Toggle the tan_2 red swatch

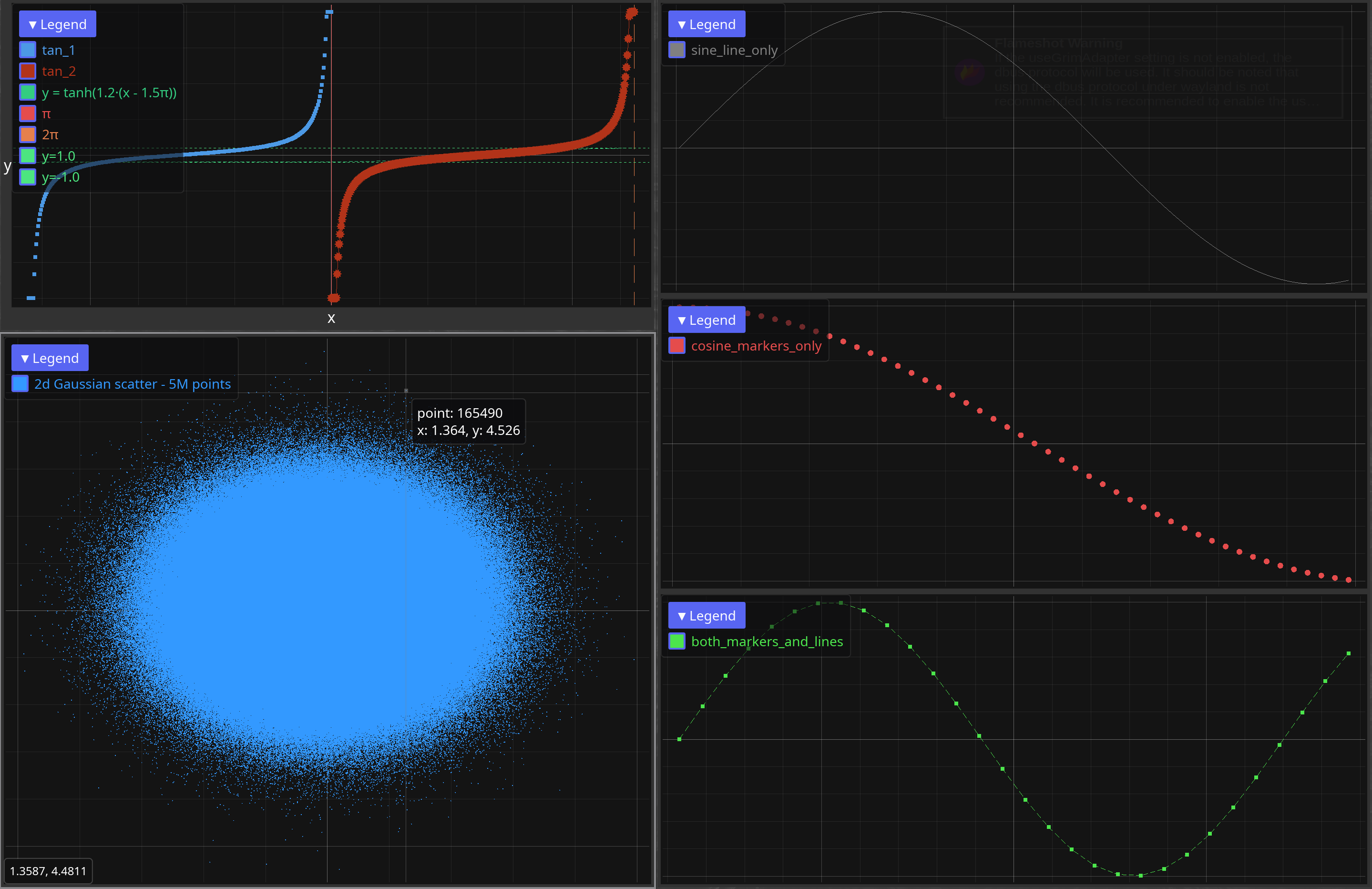coord(28,72)
